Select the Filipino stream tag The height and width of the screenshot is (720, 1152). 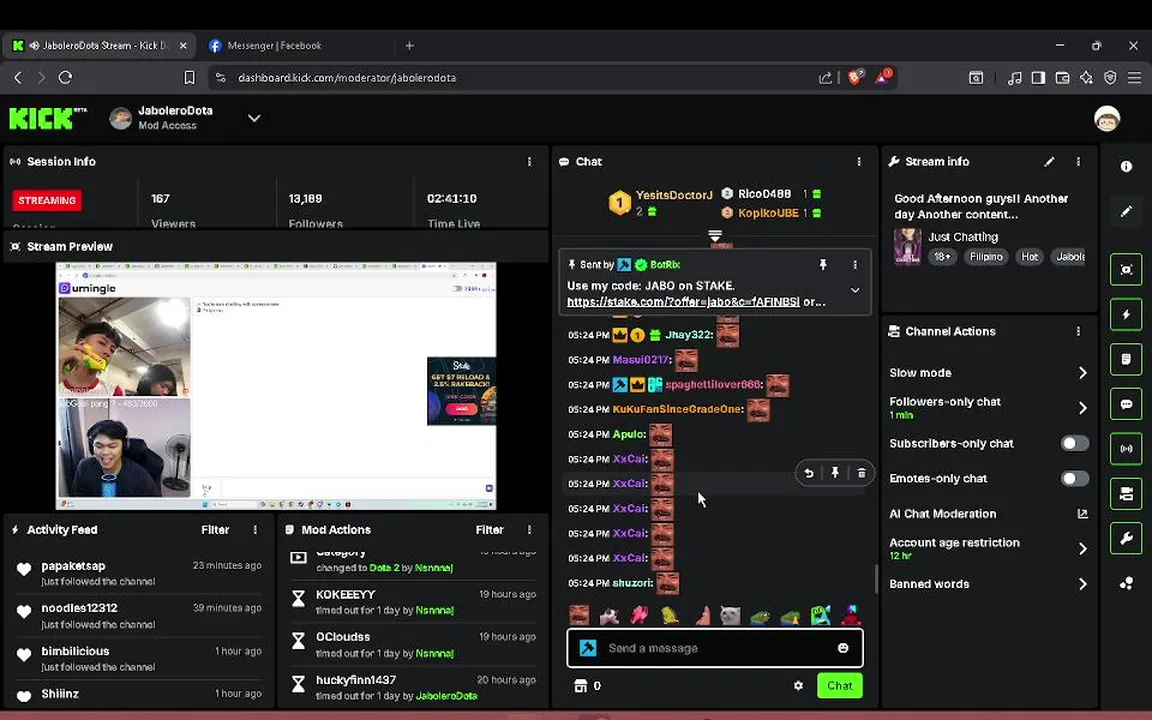[985, 256]
